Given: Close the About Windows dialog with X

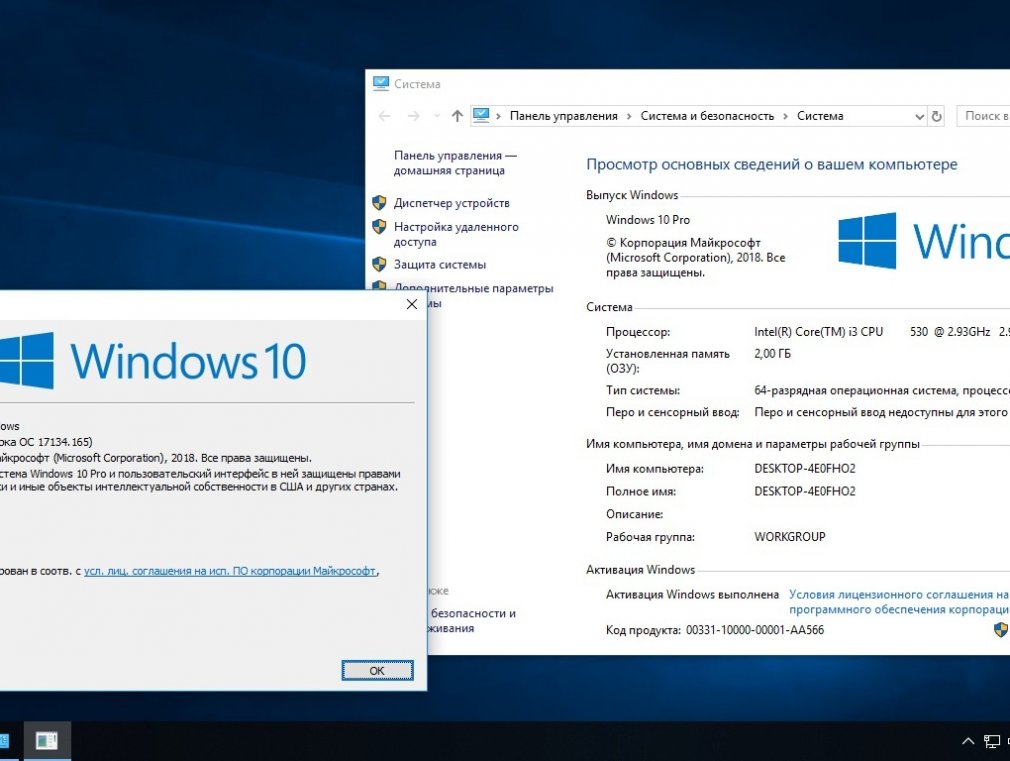Looking at the screenshot, I should 412,304.
